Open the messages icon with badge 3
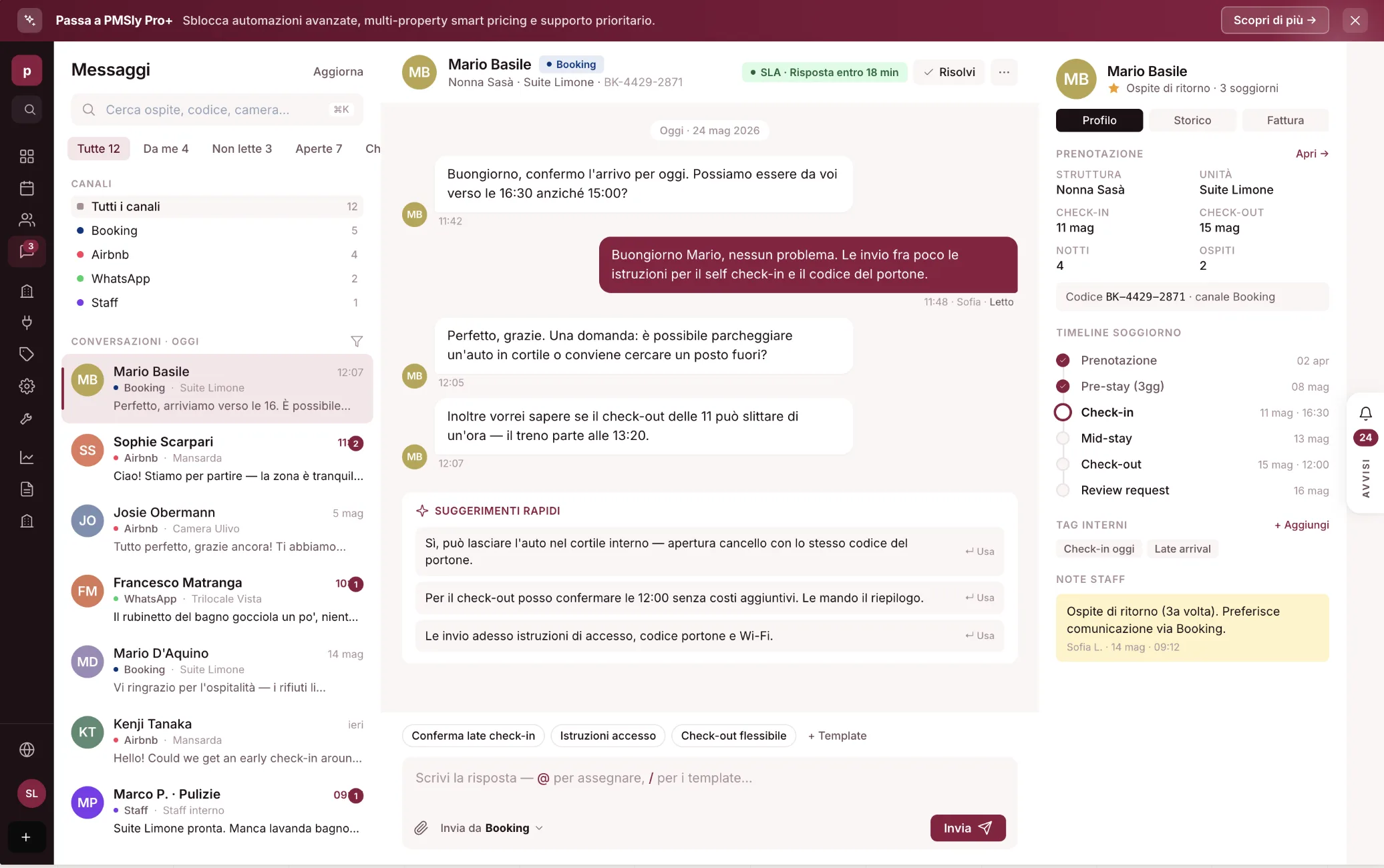1384x868 pixels. coord(27,251)
